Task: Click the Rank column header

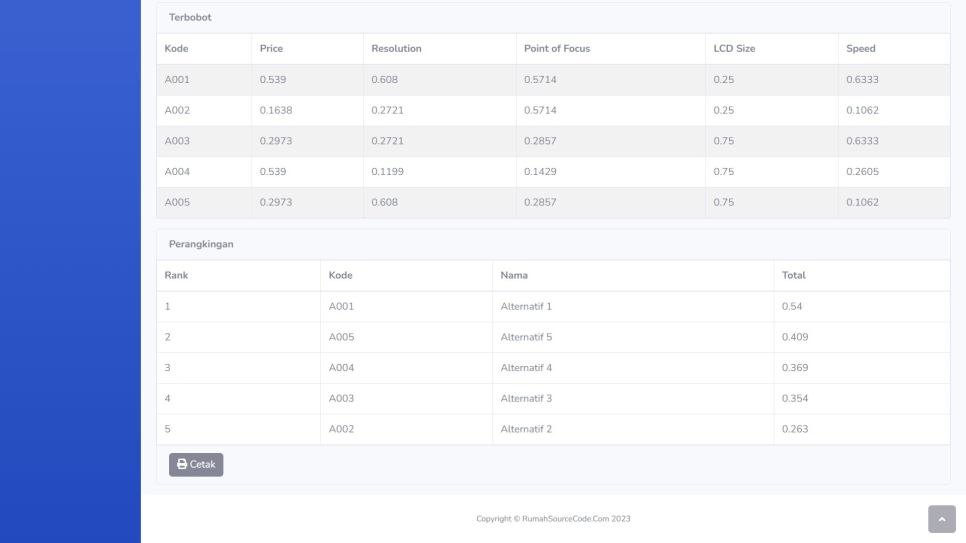Action: [176, 275]
